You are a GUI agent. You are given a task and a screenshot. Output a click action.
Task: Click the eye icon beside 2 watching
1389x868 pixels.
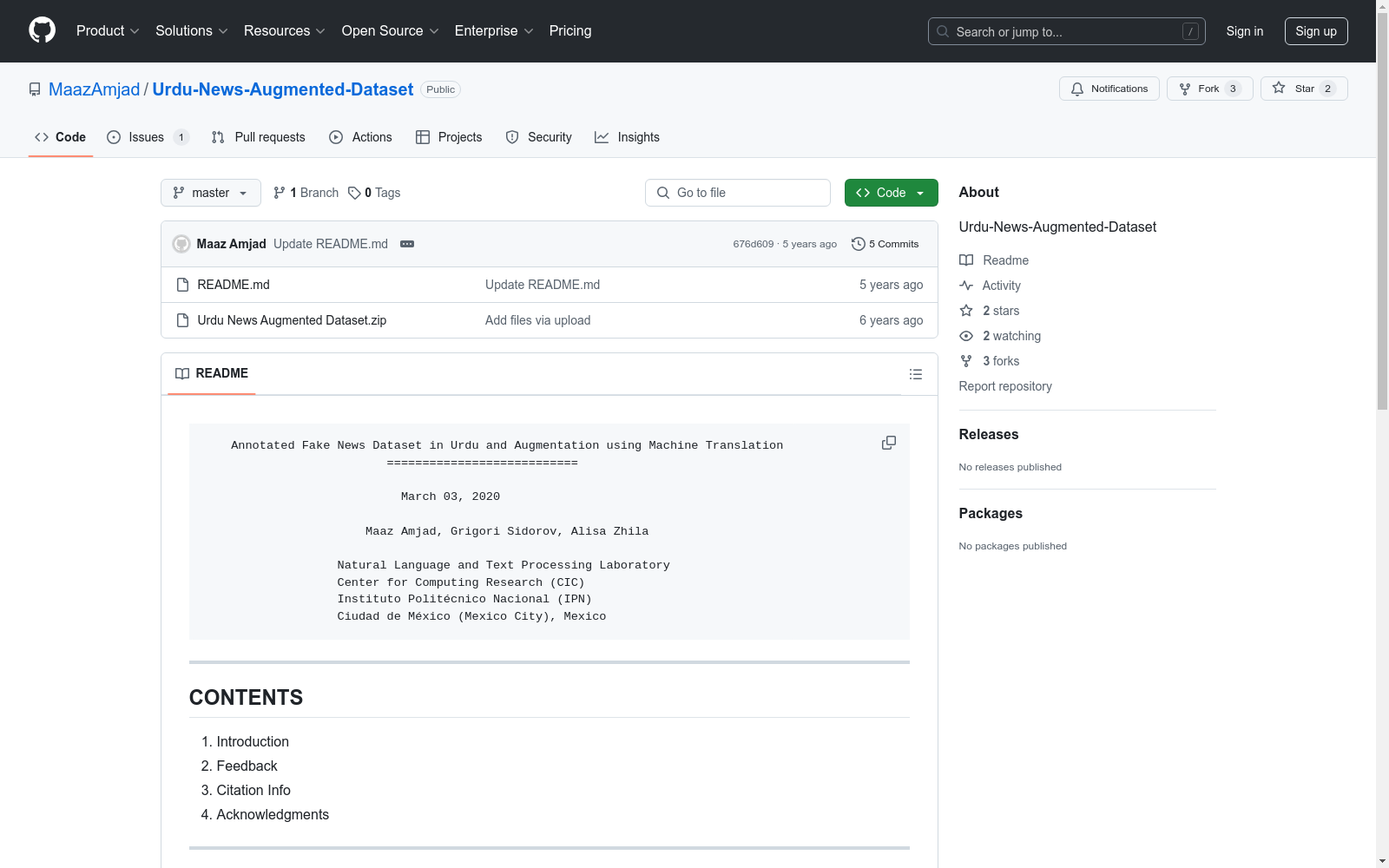pos(966,336)
